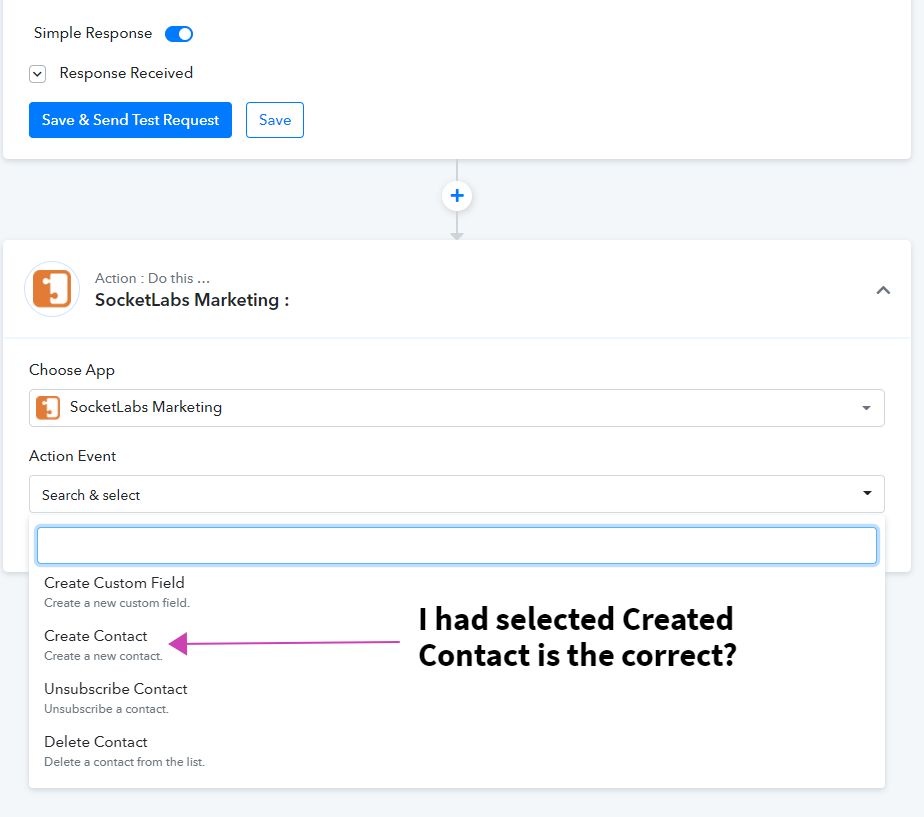The height and width of the screenshot is (817, 924).
Task: Click the 'Action : Do this ...' text
Action: pos(152,278)
